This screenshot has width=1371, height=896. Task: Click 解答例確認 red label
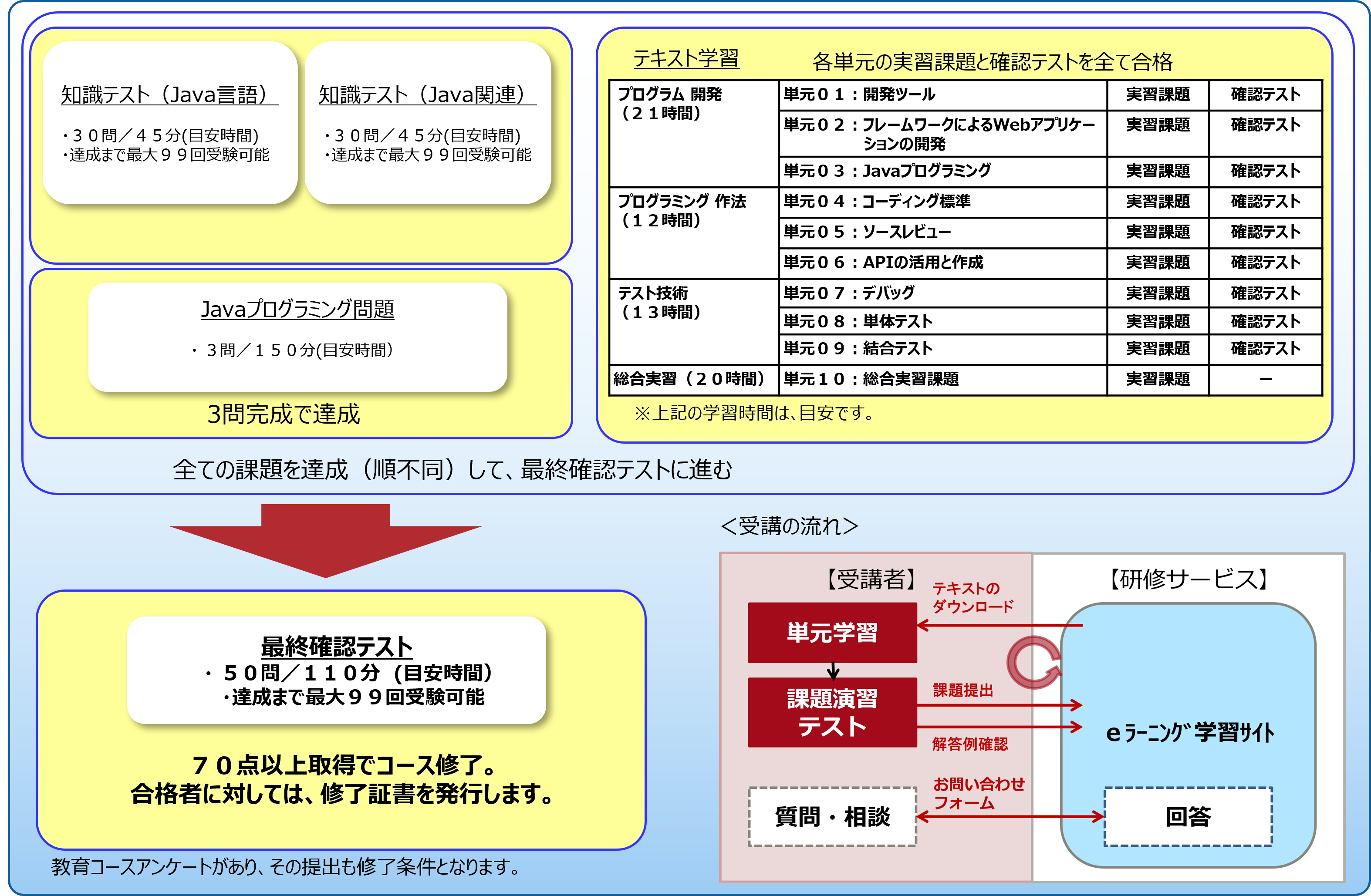click(x=970, y=744)
